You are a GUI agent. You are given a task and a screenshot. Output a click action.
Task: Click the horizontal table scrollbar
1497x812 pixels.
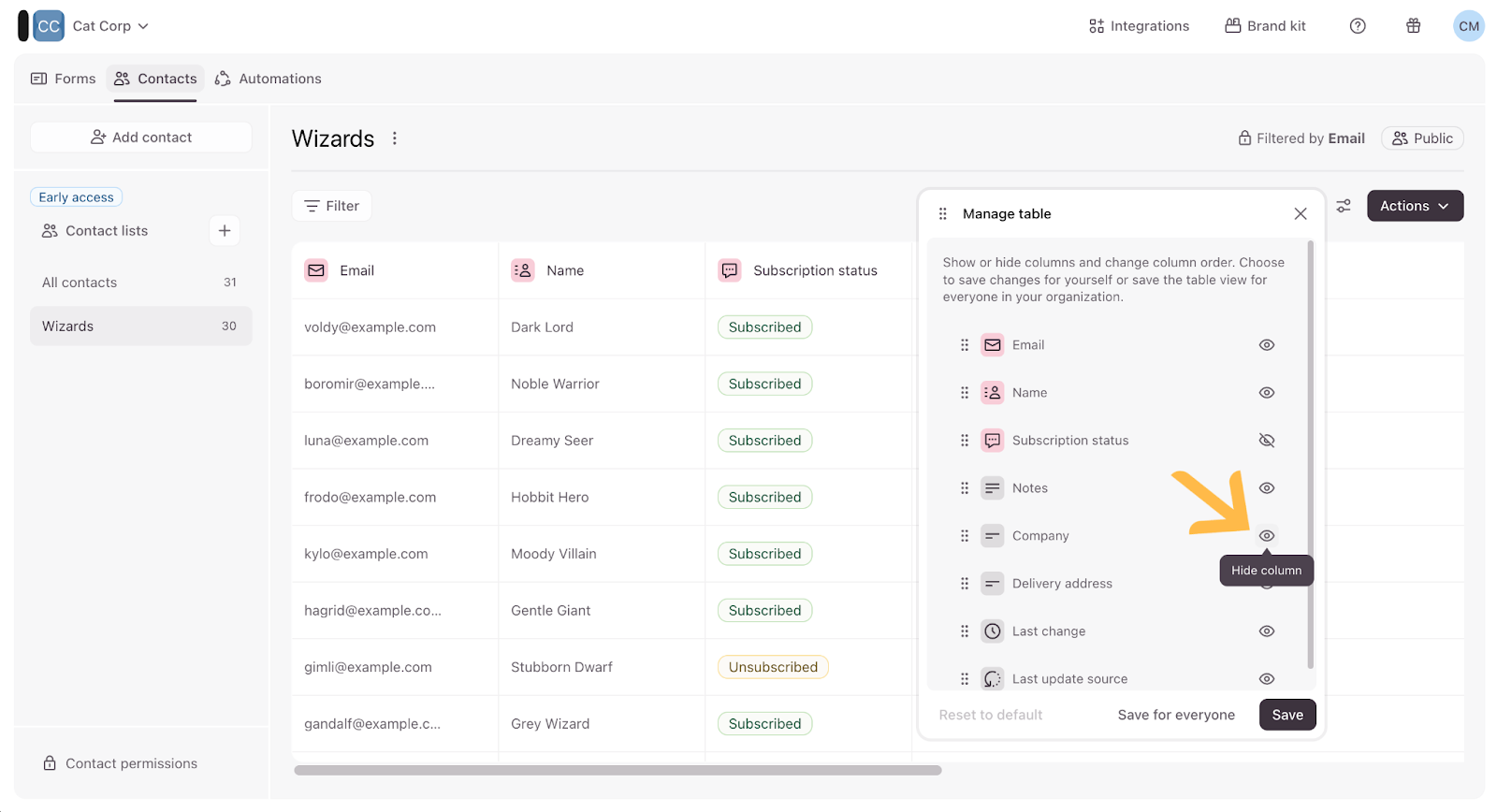(x=618, y=771)
